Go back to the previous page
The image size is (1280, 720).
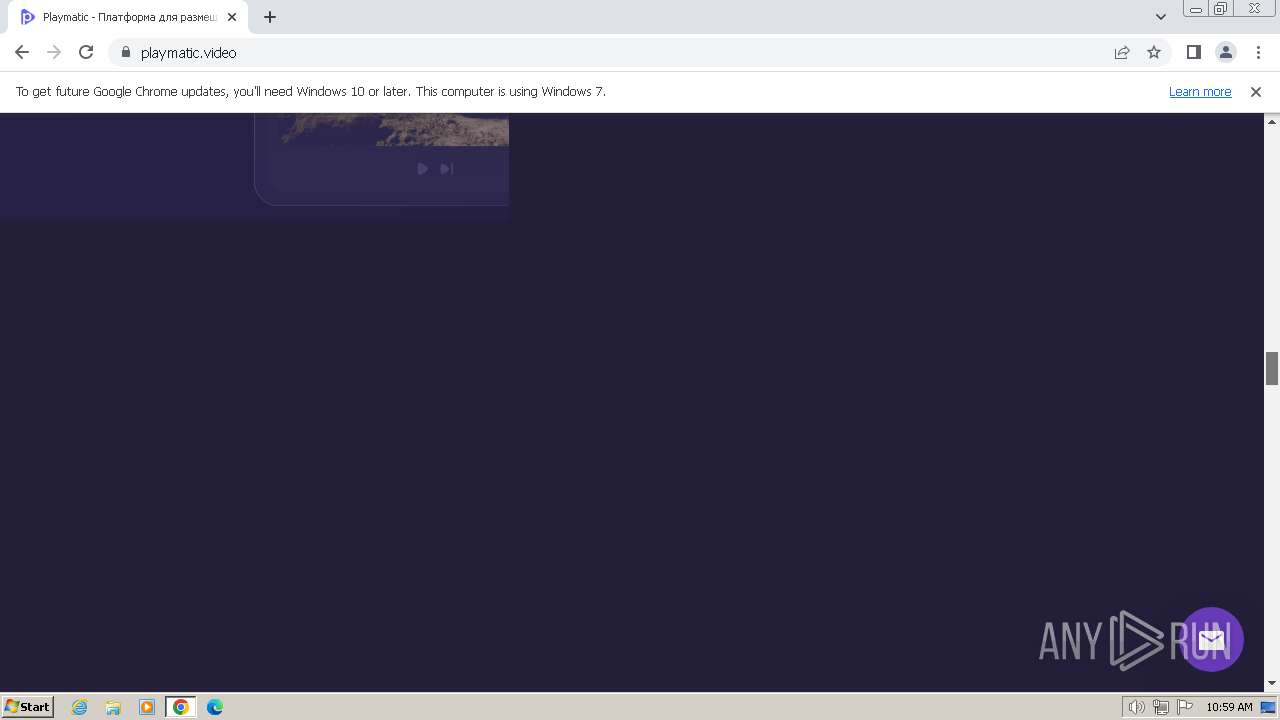pos(22,52)
